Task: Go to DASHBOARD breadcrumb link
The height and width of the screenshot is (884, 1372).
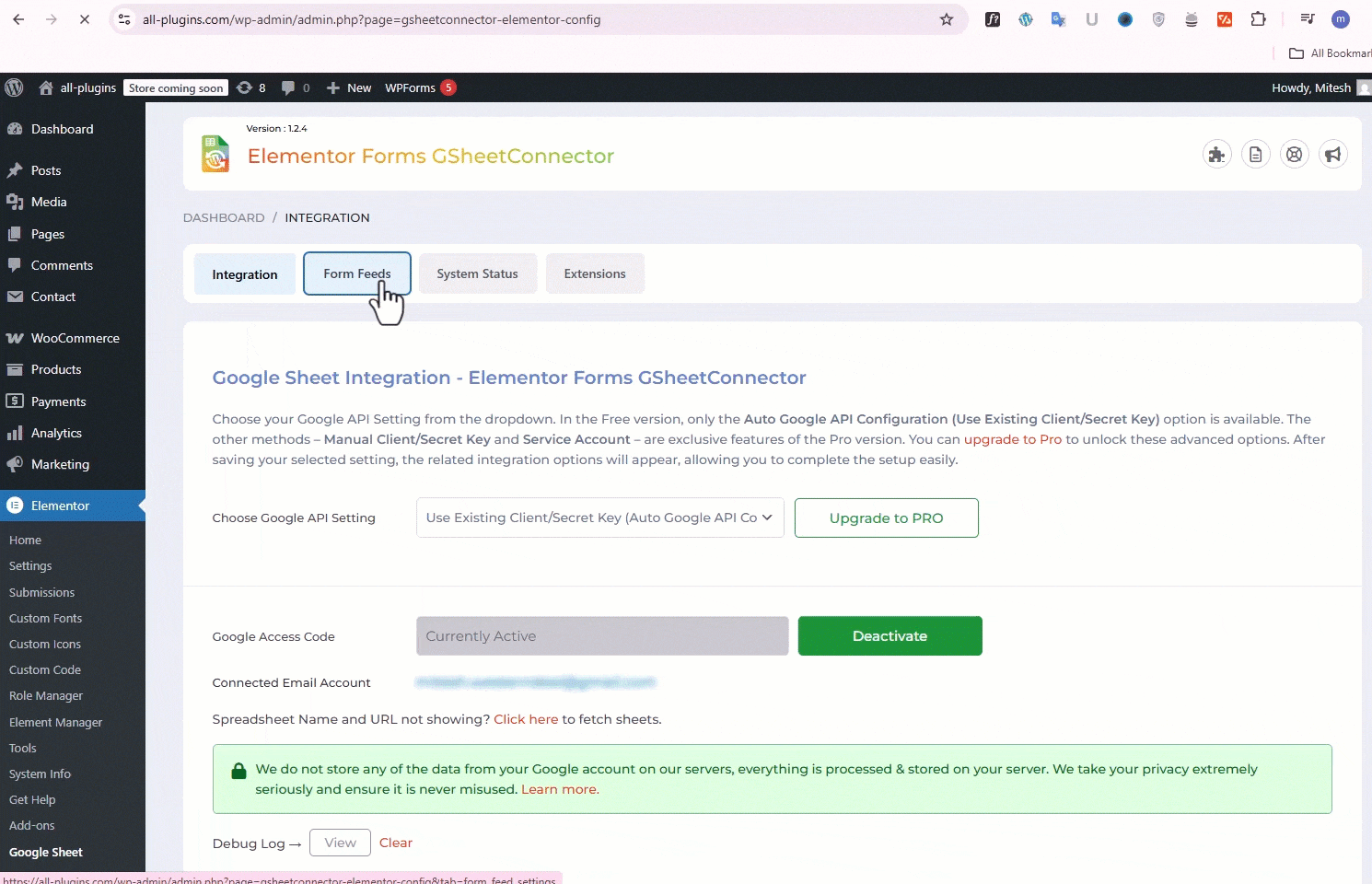Action: tap(224, 217)
